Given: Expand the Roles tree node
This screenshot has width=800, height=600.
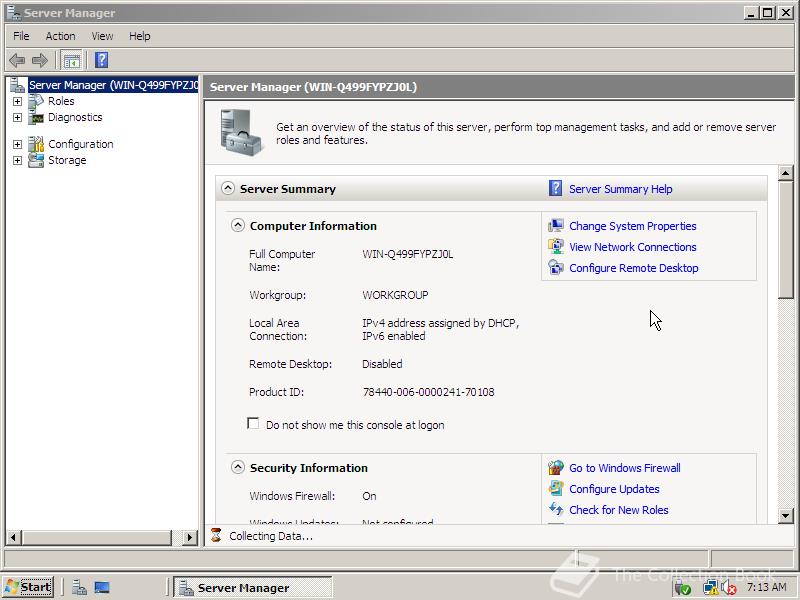Looking at the screenshot, I should pos(17,101).
